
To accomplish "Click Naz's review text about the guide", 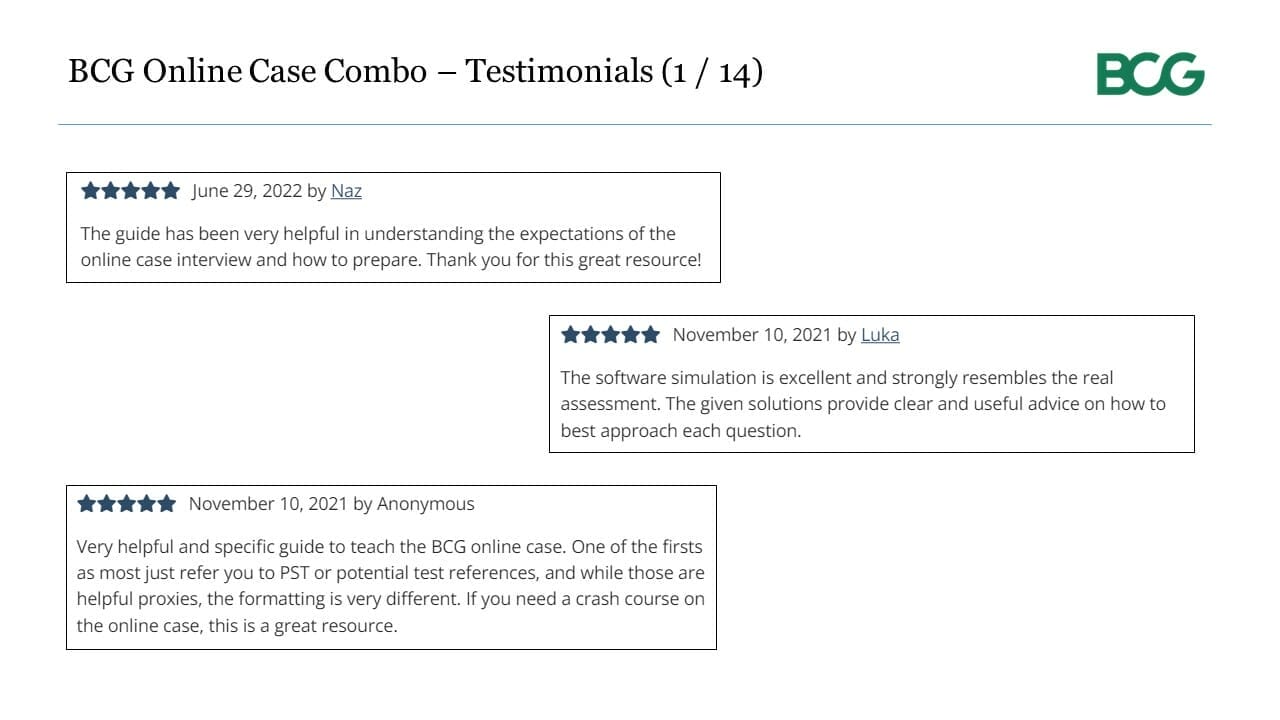I will pyautogui.click(x=391, y=247).
